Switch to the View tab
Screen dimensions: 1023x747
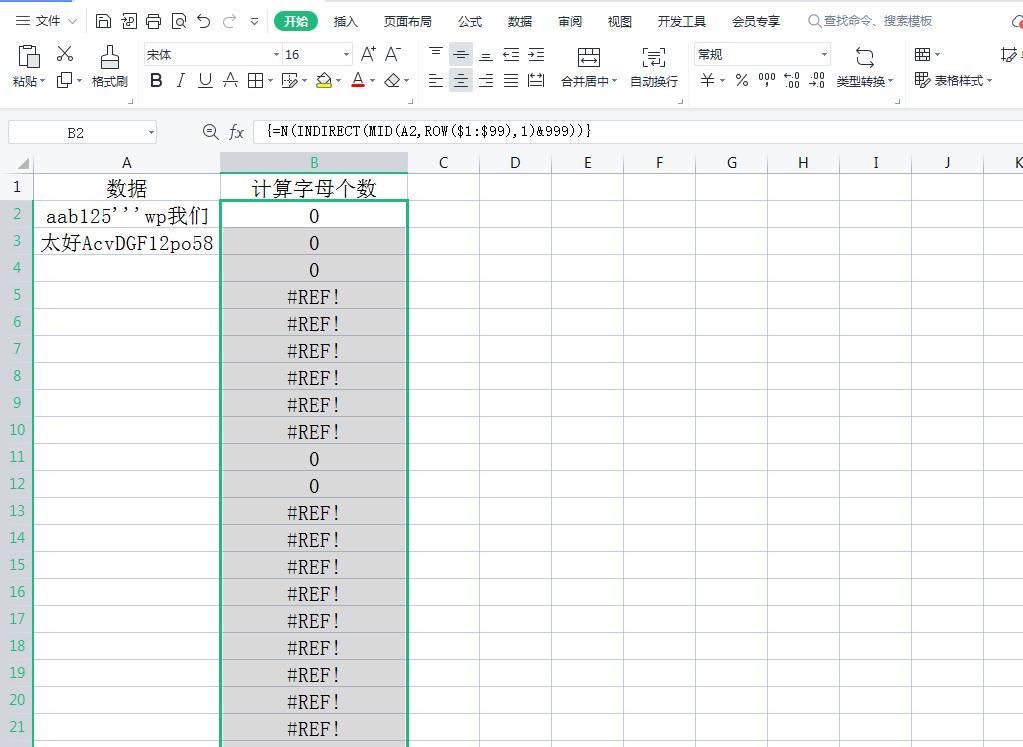pyautogui.click(x=620, y=22)
